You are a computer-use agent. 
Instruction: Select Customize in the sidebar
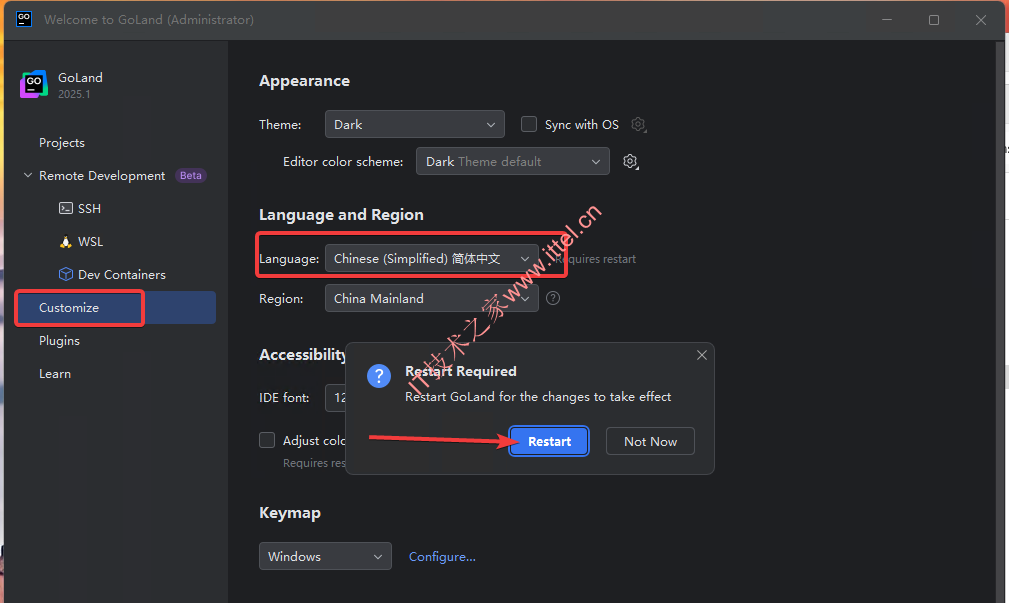click(116, 308)
